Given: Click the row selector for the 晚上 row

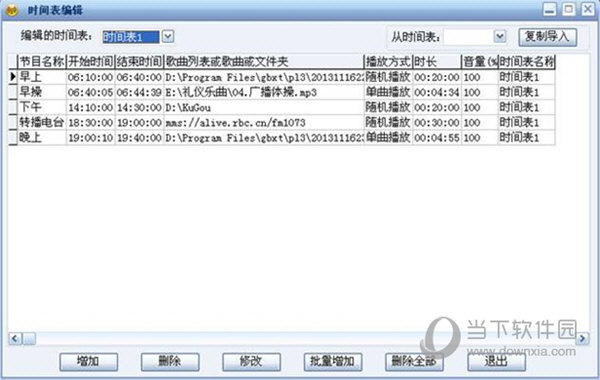Looking at the screenshot, I should pyautogui.click(x=13, y=137).
